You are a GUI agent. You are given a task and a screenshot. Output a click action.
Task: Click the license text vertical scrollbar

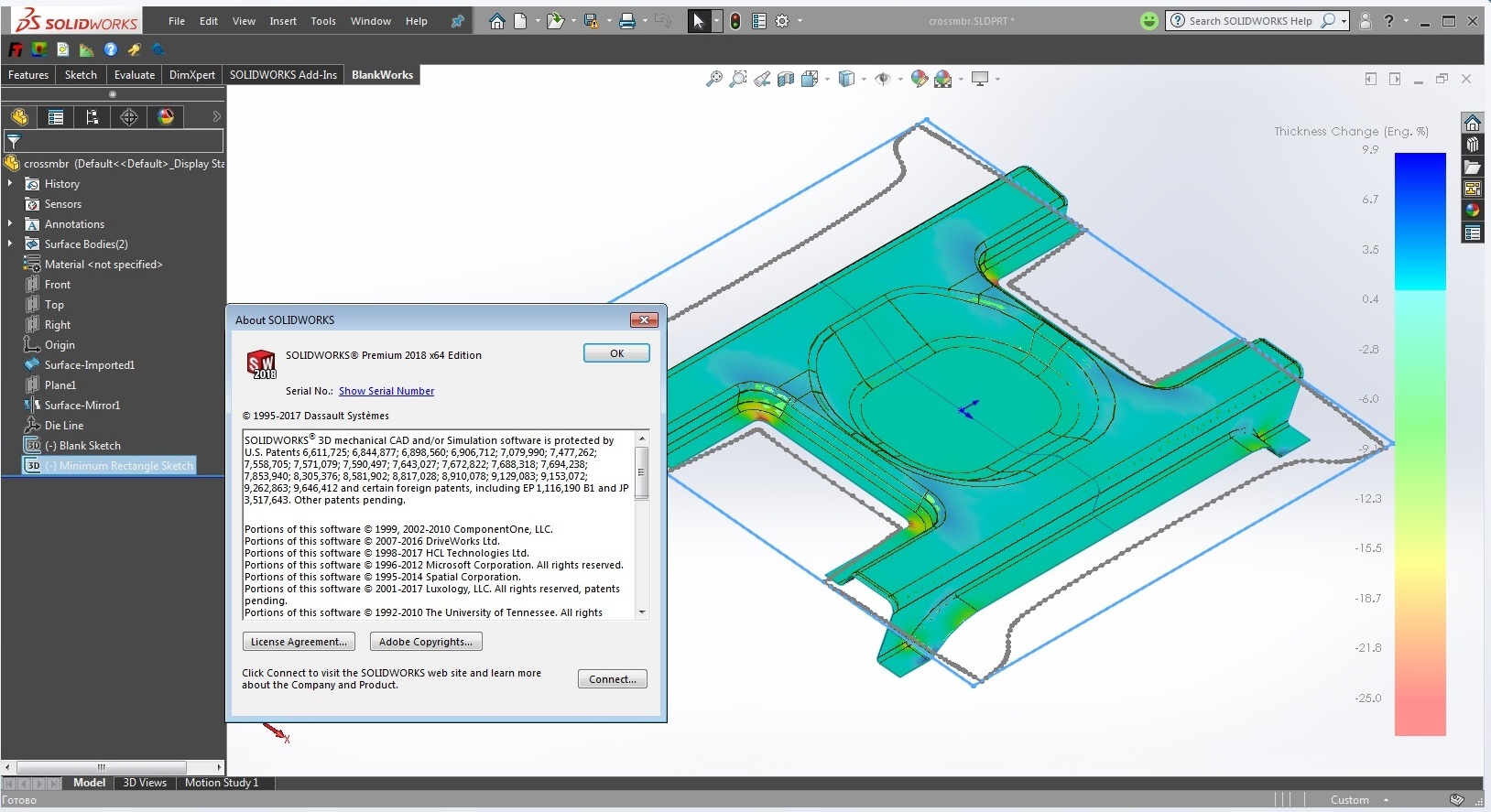[x=642, y=525]
